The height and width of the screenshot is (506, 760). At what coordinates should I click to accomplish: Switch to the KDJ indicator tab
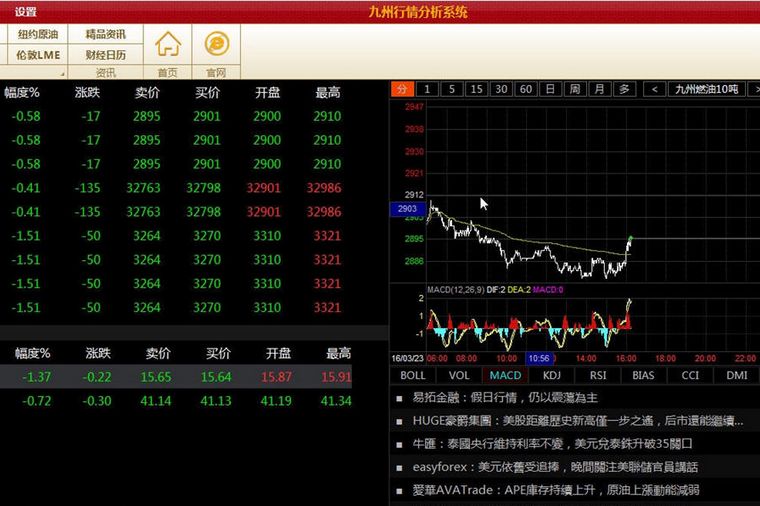point(551,375)
